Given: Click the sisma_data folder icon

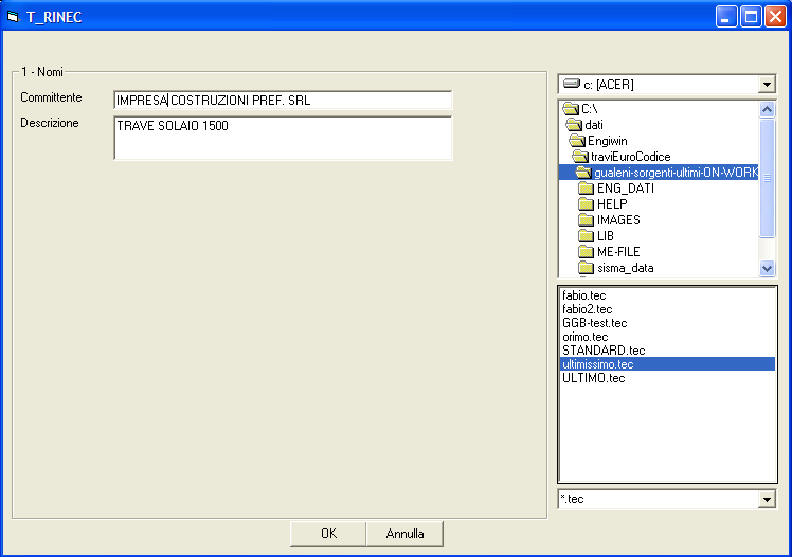Looking at the screenshot, I should pyautogui.click(x=586, y=269).
